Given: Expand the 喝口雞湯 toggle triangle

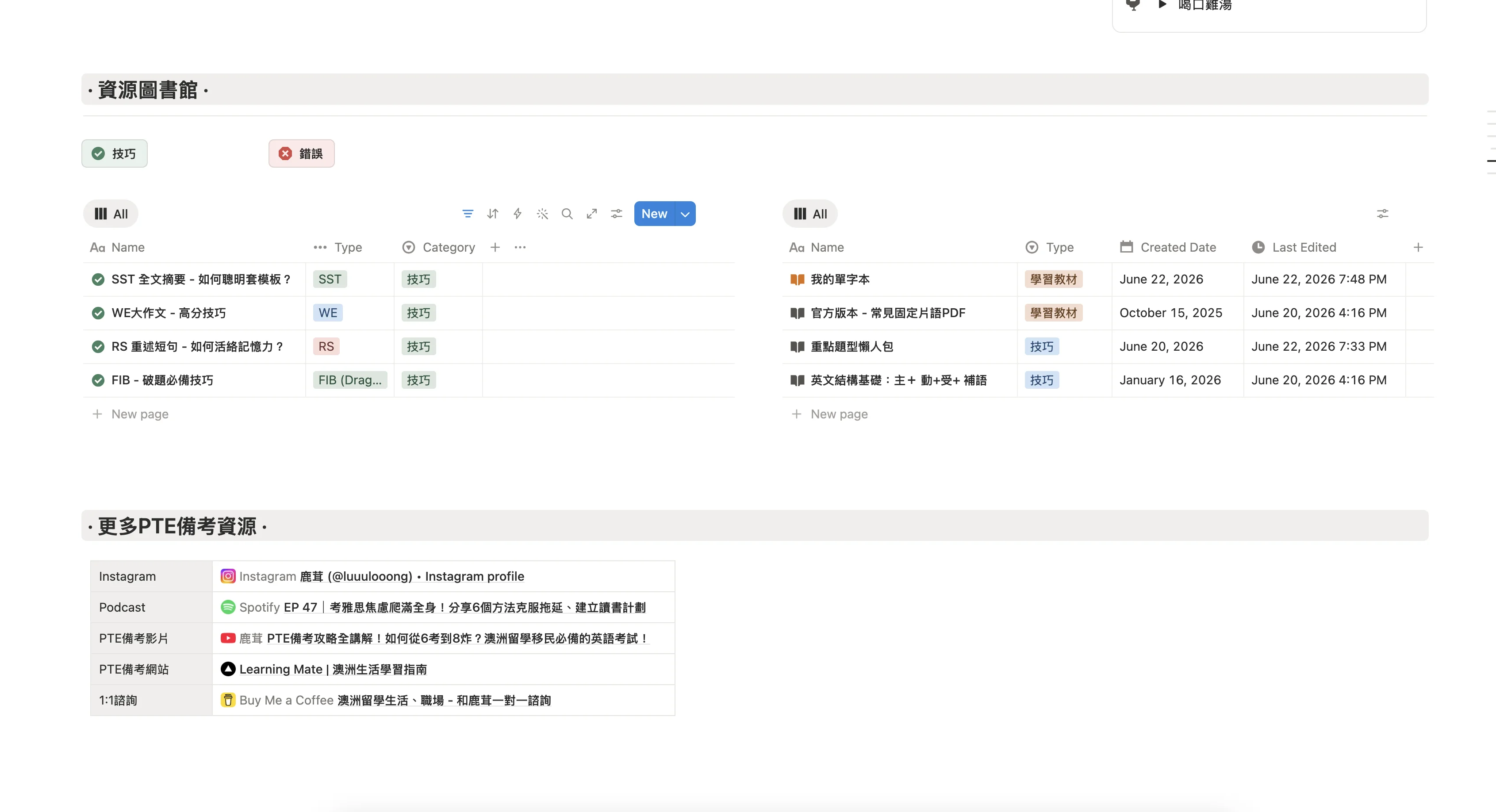Looking at the screenshot, I should 1162,5.
